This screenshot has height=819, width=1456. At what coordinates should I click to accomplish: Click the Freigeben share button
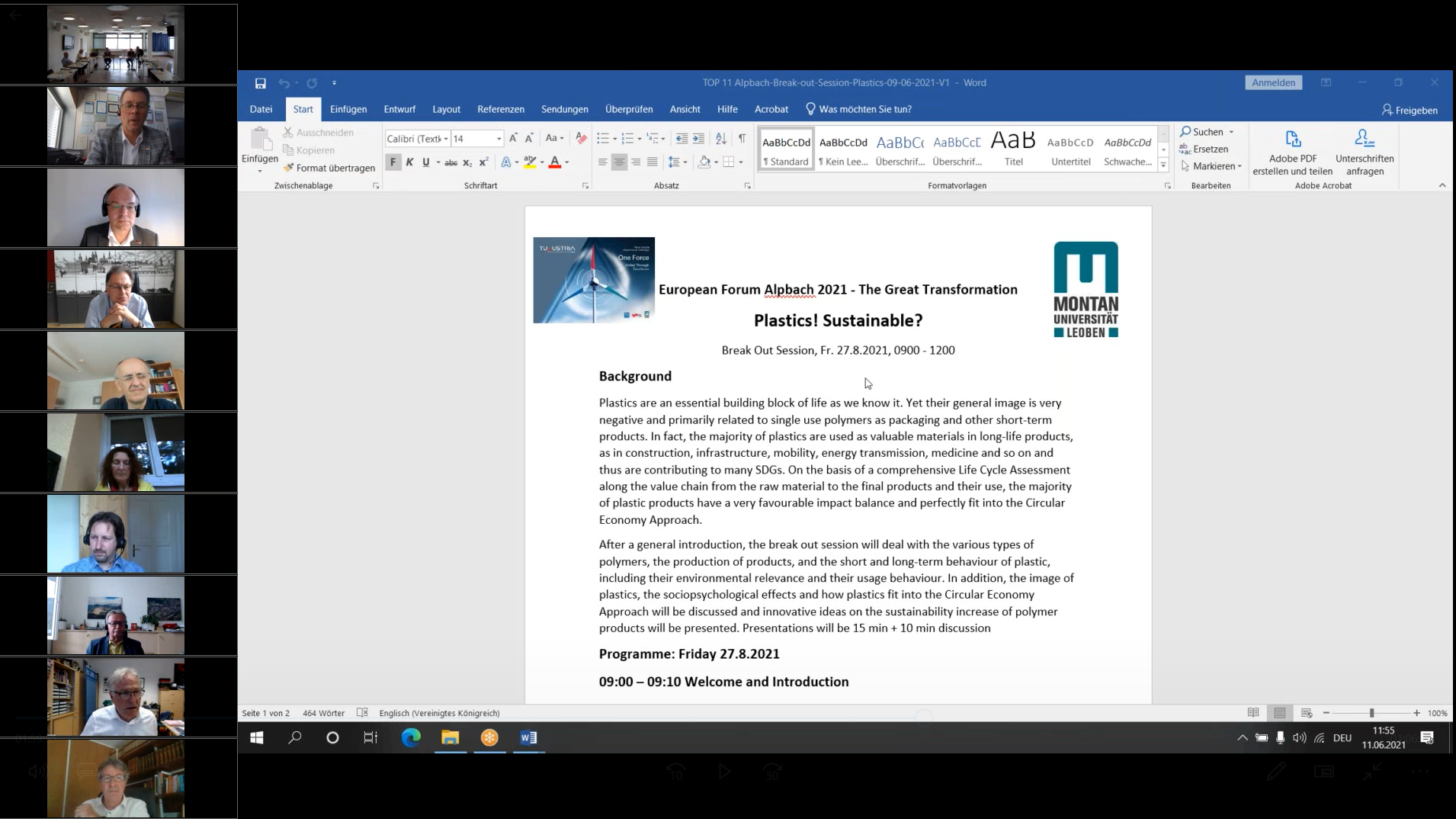pyautogui.click(x=1409, y=110)
